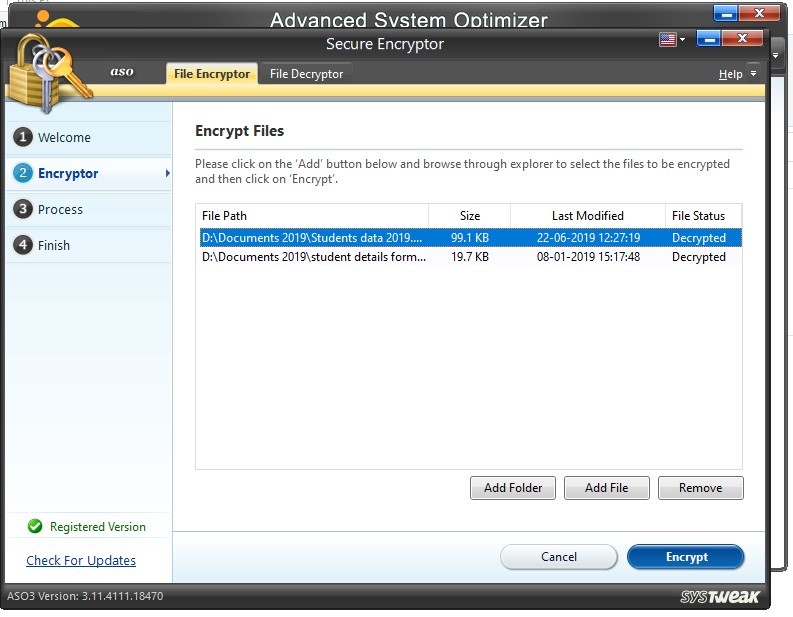The height and width of the screenshot is (617, 793).
Task: Remove the selected file with Remove button
Action: [x=700, y=488]
